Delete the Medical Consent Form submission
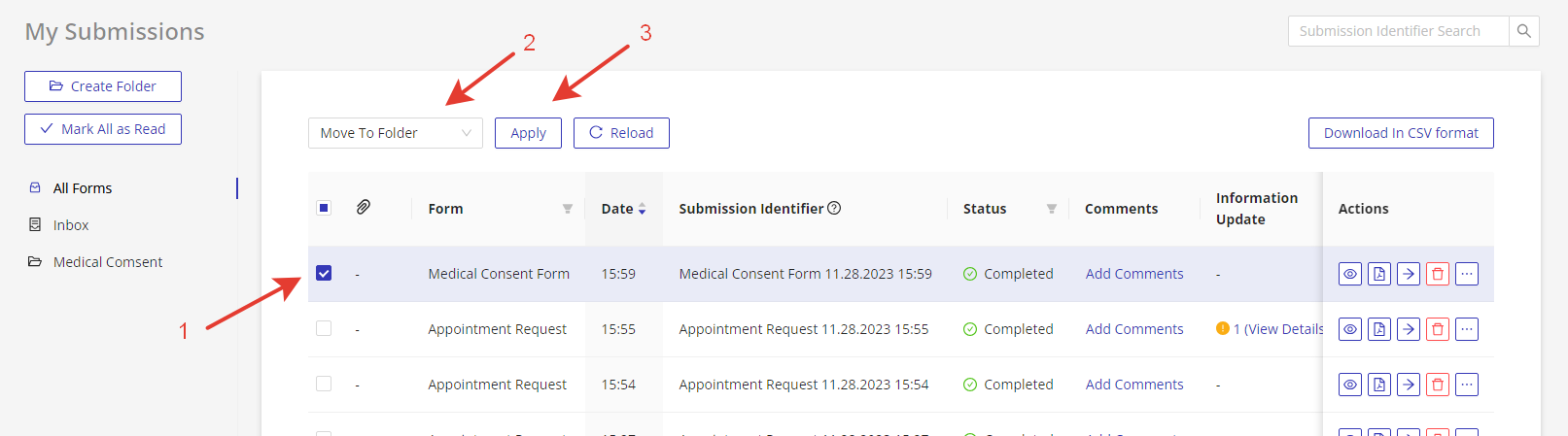The image size is (1568, 436). point(1438,274)
